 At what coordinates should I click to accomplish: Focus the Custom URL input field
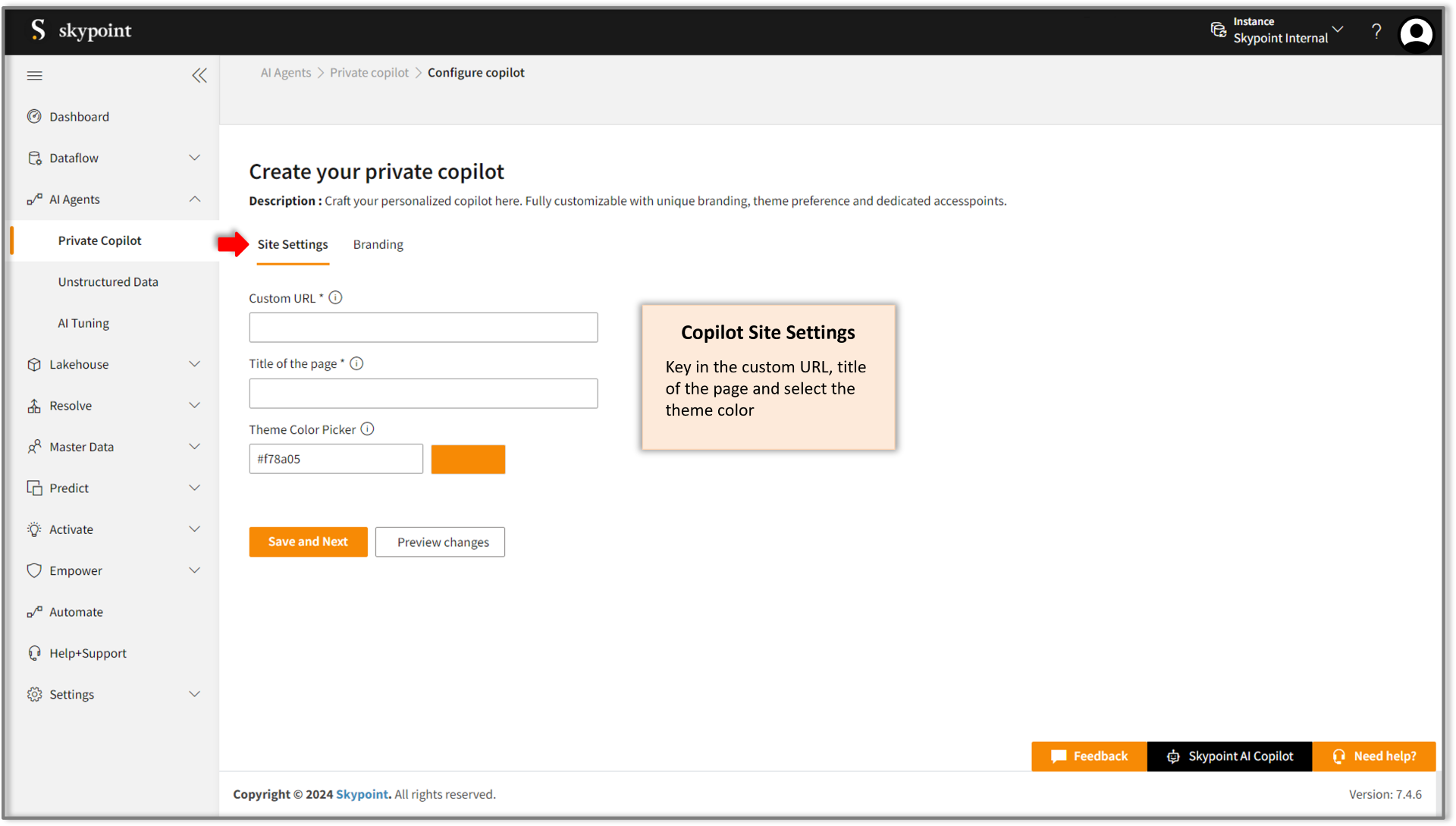tap(423, 328)
